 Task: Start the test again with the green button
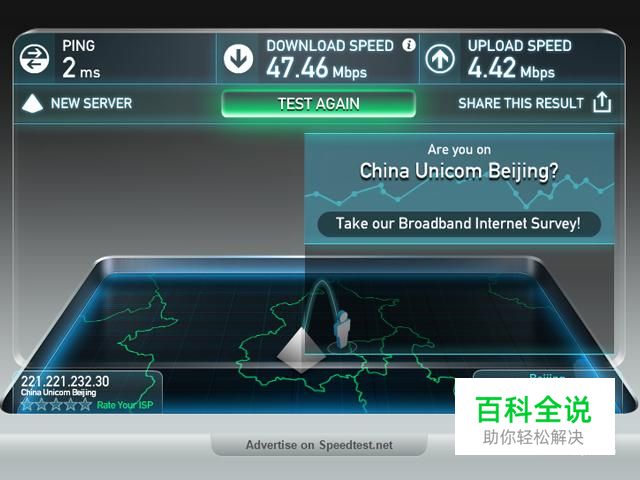pyautogui.click(x=318, y=104)
